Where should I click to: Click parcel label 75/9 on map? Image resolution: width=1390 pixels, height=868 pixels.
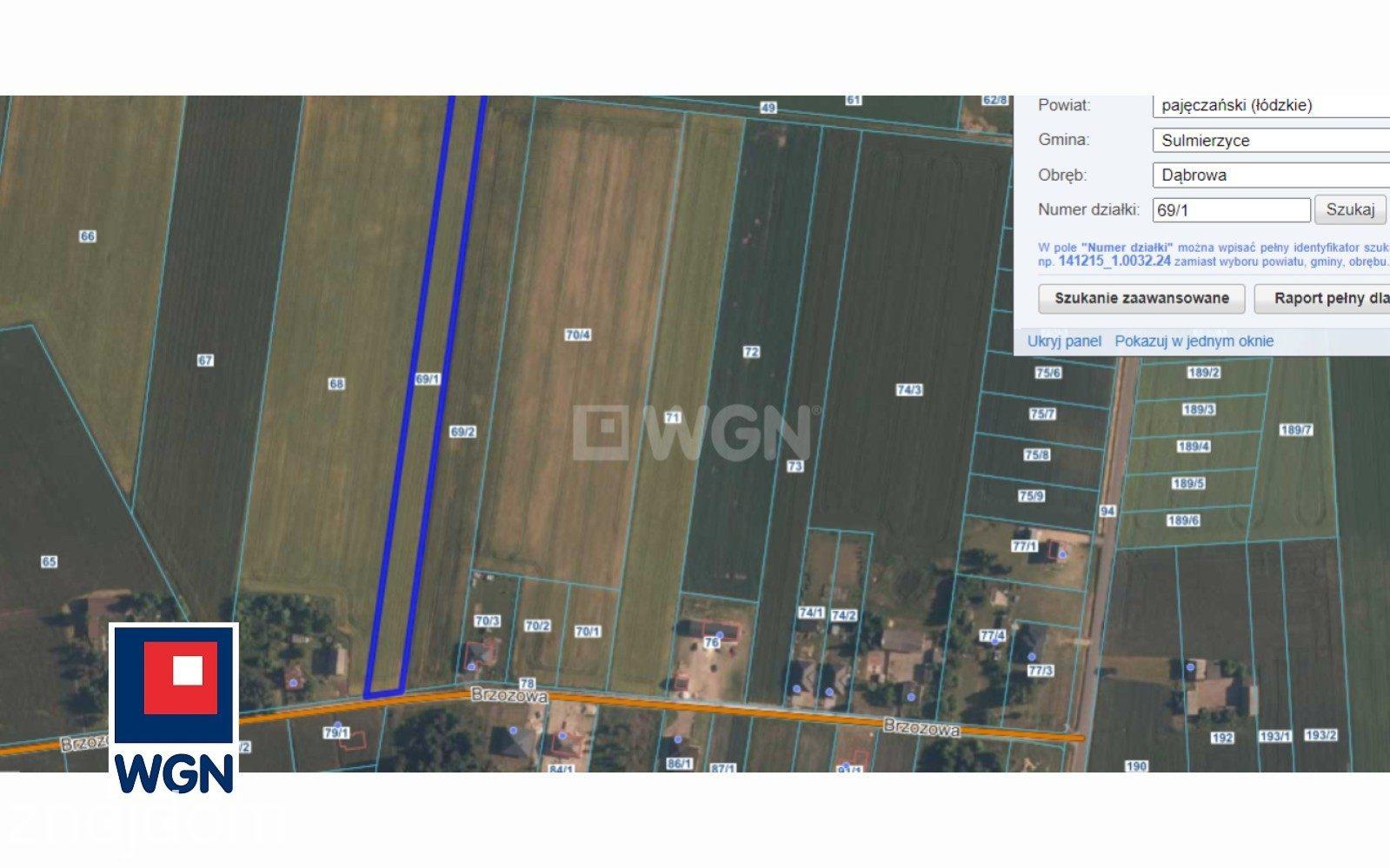[1031, 496]
